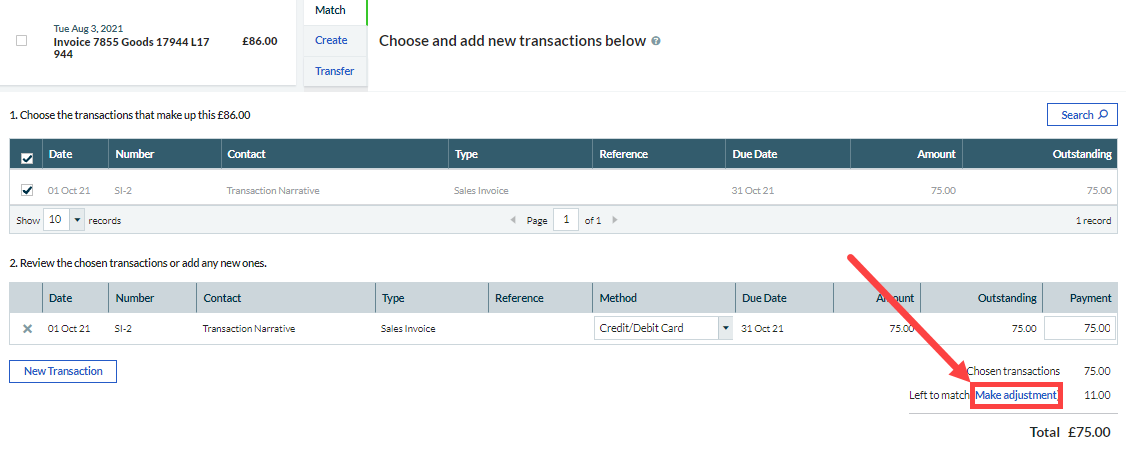Switch to the Match tab
1126x461 pixels.
330,10
